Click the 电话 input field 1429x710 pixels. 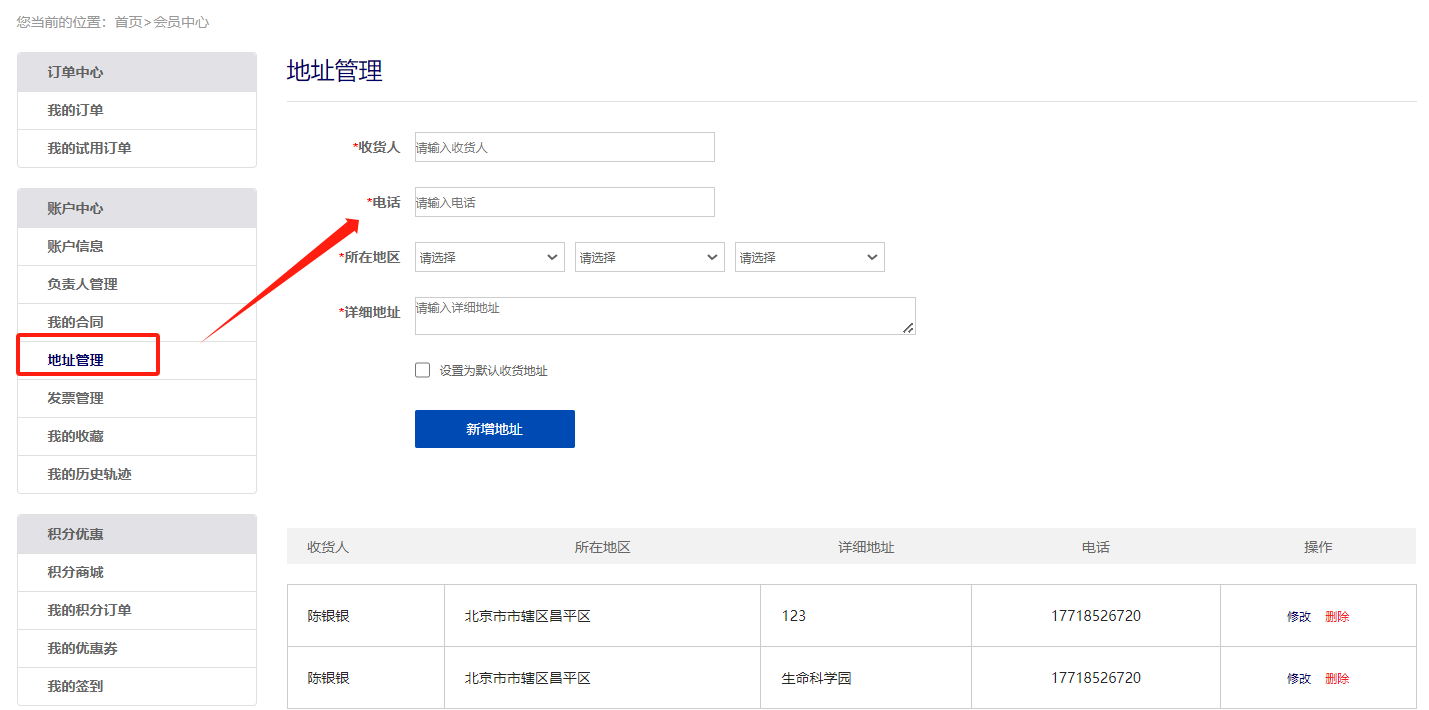pos(564,202)
